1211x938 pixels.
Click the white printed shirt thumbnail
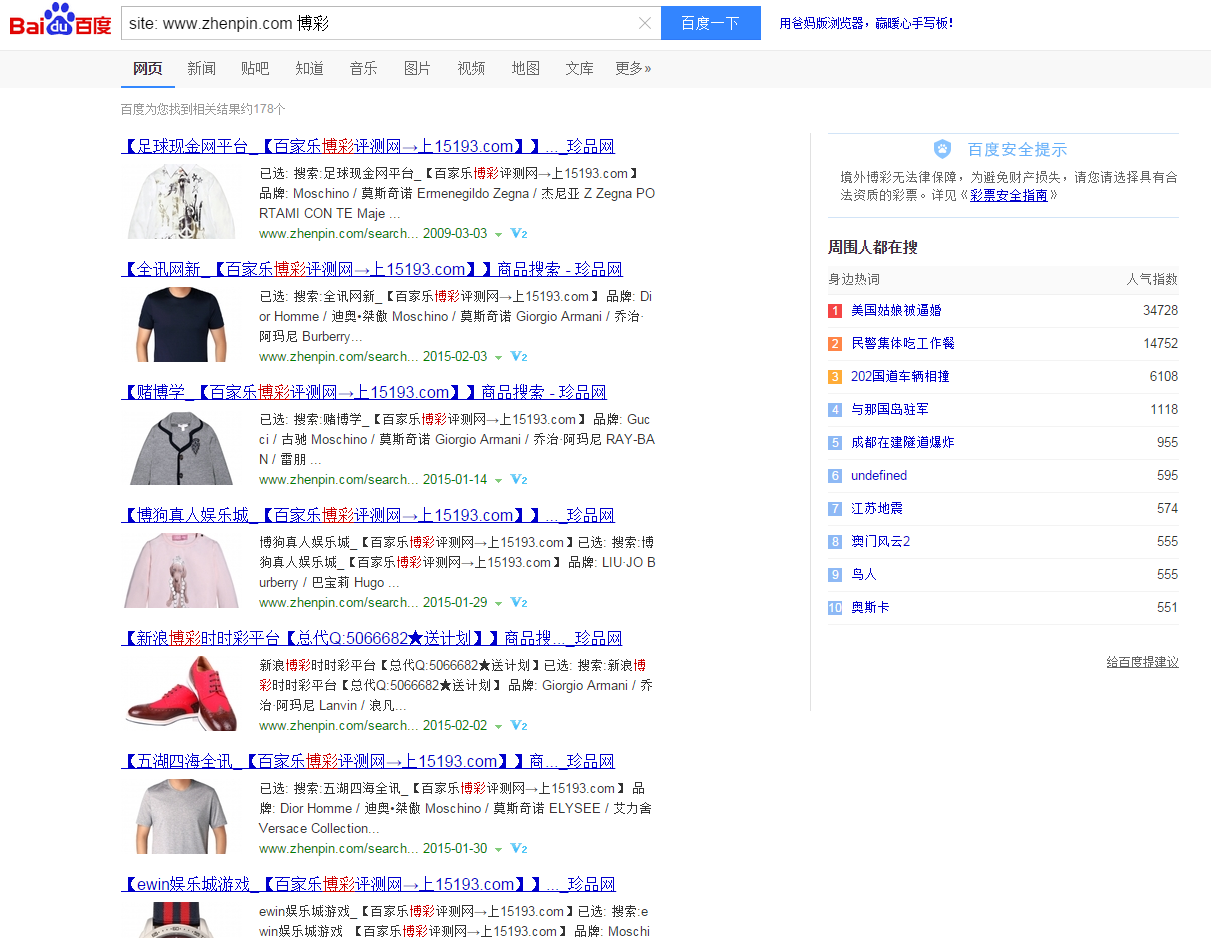181,202
